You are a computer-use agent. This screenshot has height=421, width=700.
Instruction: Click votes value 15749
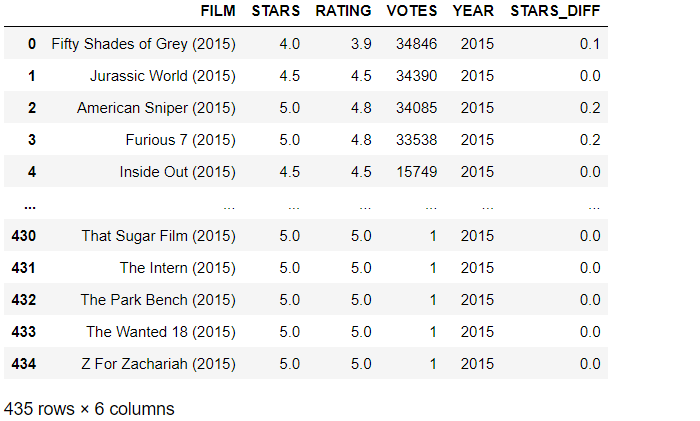tap(417, 172)
